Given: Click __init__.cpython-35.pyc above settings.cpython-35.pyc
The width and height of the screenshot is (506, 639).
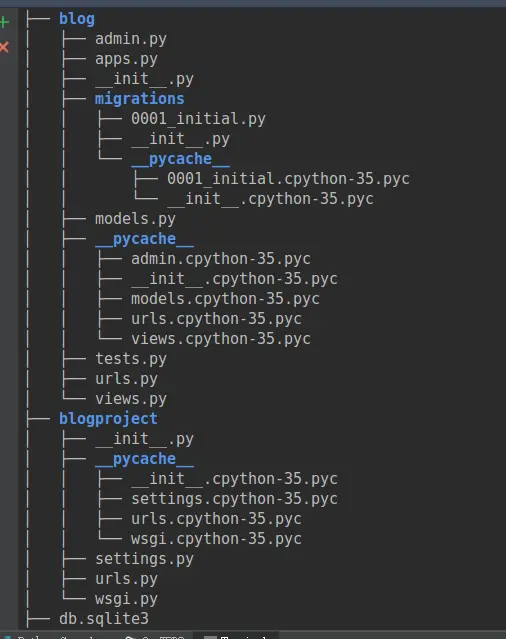Looking at the screenshot, I should click(x=234, y=479).
